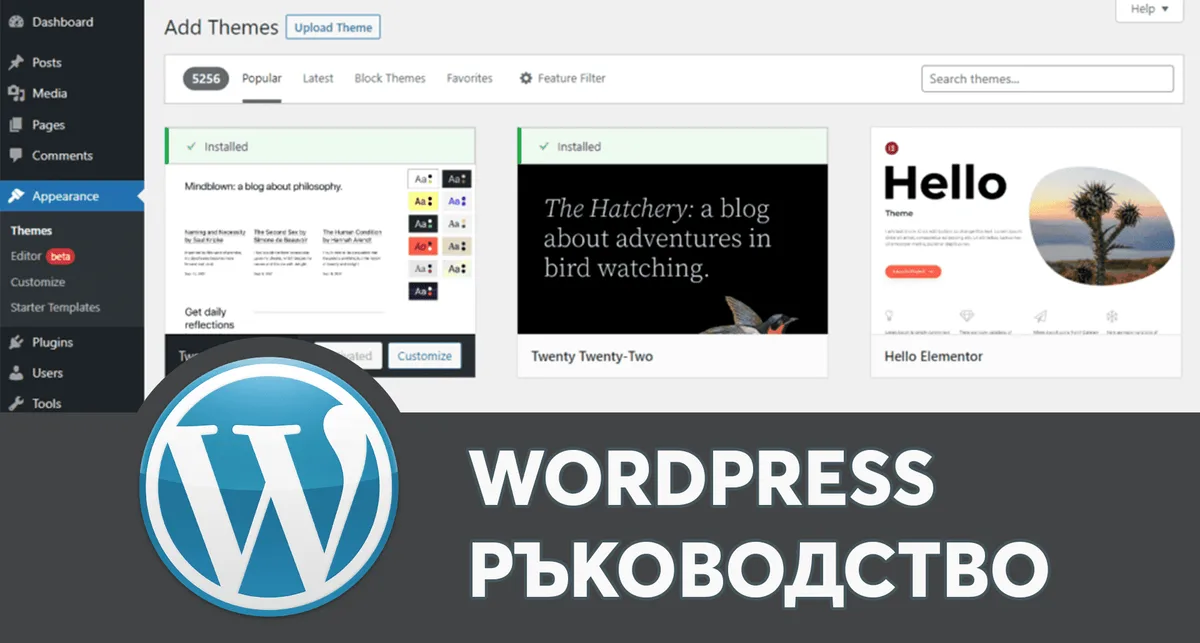Open the Hello Elementor theme preview
The width and height of the screenshot is (1200, 643).
pos(1027,231)
